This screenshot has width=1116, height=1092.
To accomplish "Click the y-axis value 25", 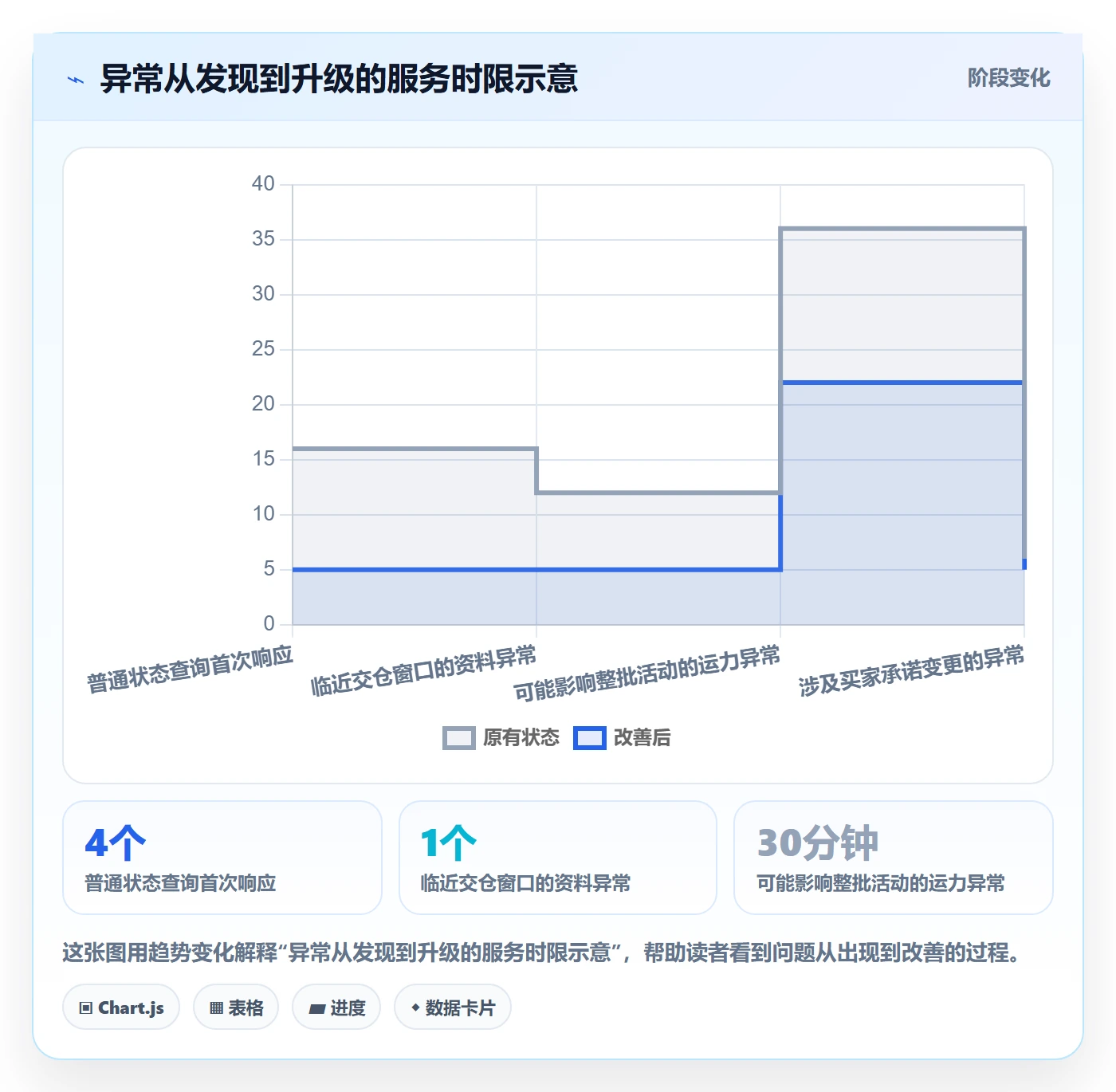I will (x=263, y=349).
